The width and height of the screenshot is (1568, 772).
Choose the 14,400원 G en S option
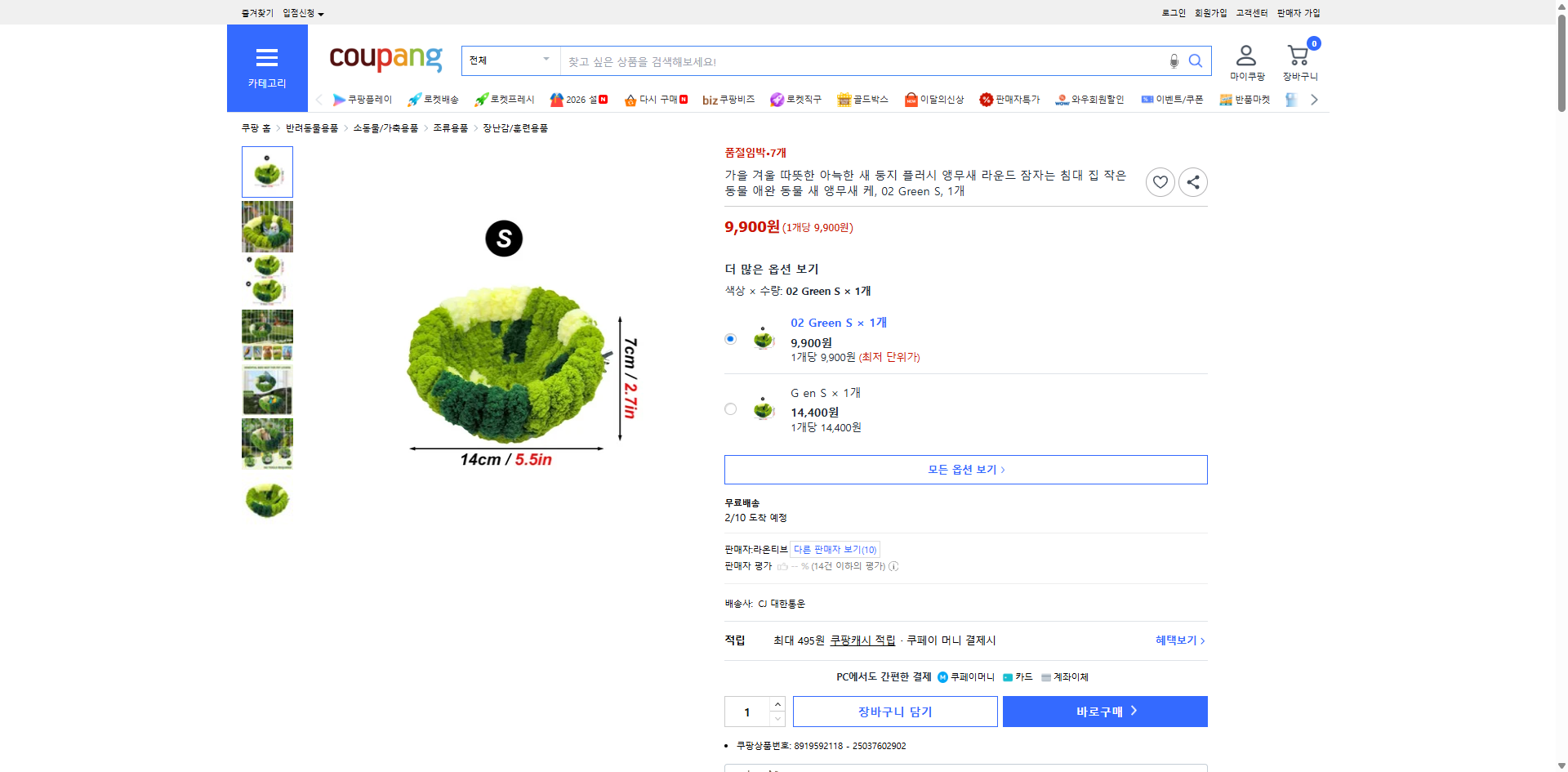point(729,408)
